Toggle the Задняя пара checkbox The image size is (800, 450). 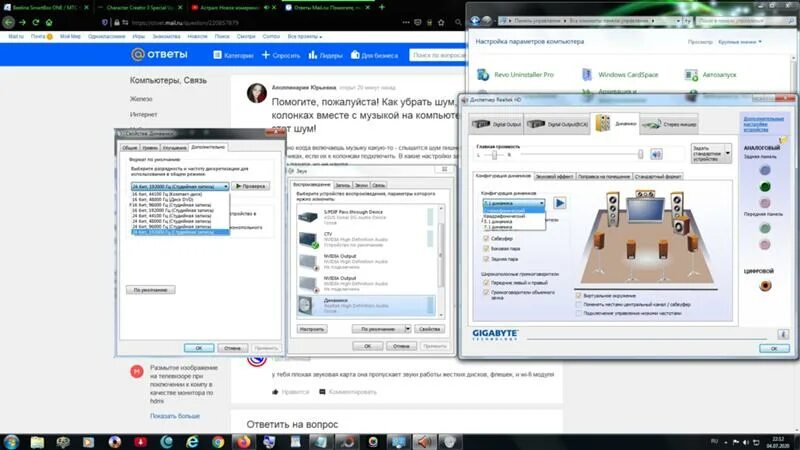(x=486, y=259)
